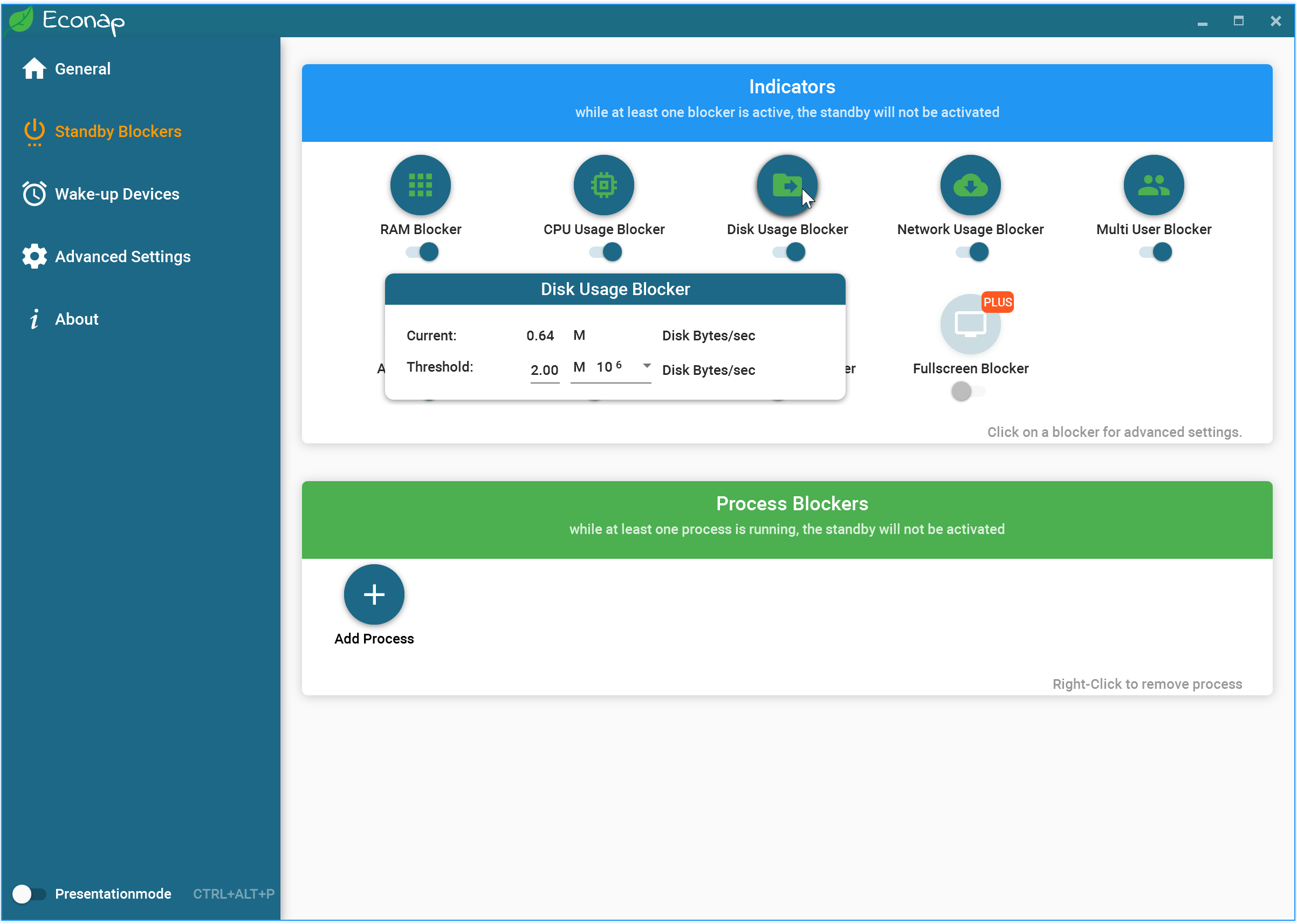This screenshot has height=924, width=1297.
Task: Open CPU Usage Blocker chip icon
Action: pyautogui.click(x=603, y=185)
